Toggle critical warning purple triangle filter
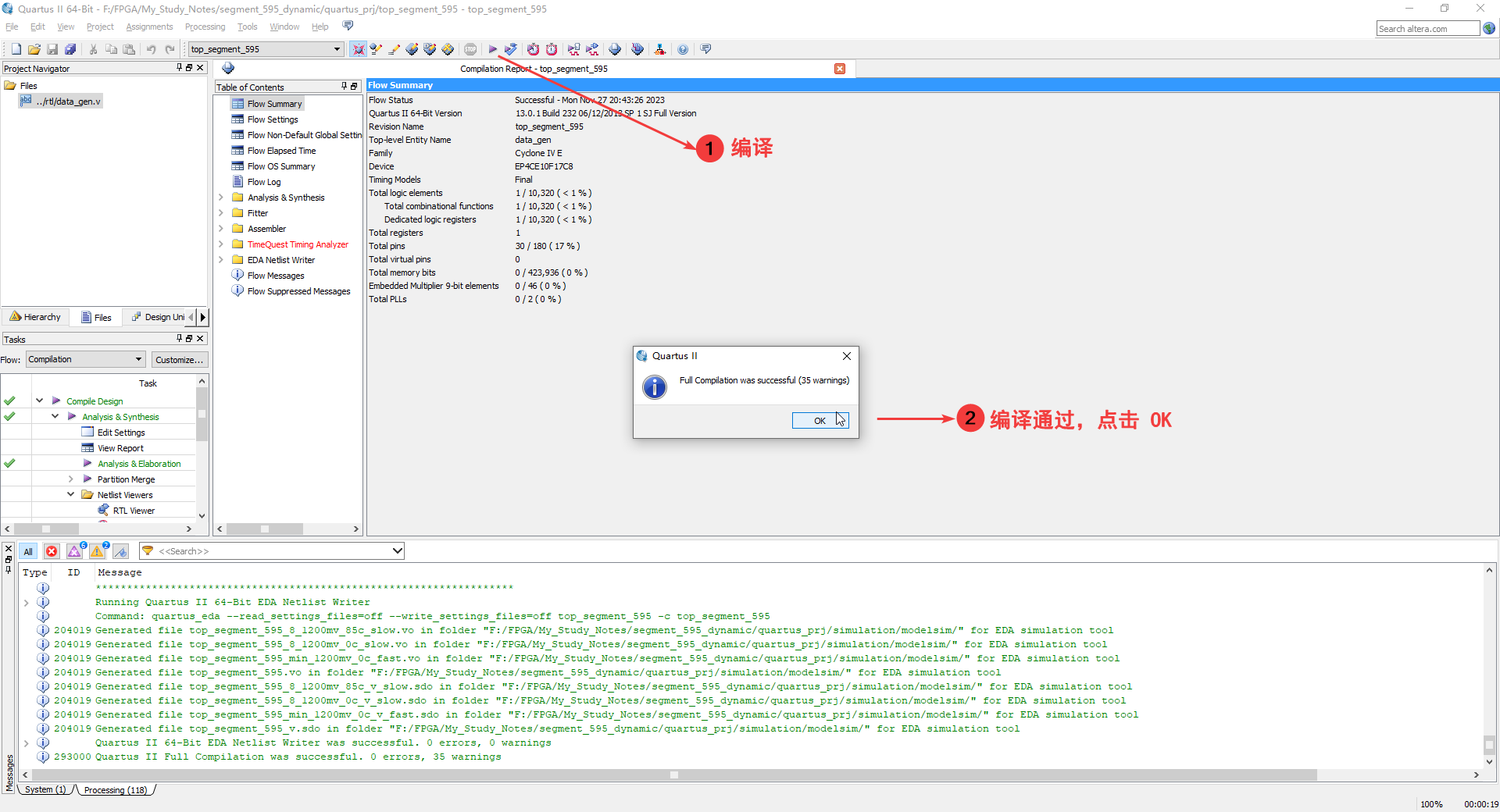 click(x=75, y=551)
